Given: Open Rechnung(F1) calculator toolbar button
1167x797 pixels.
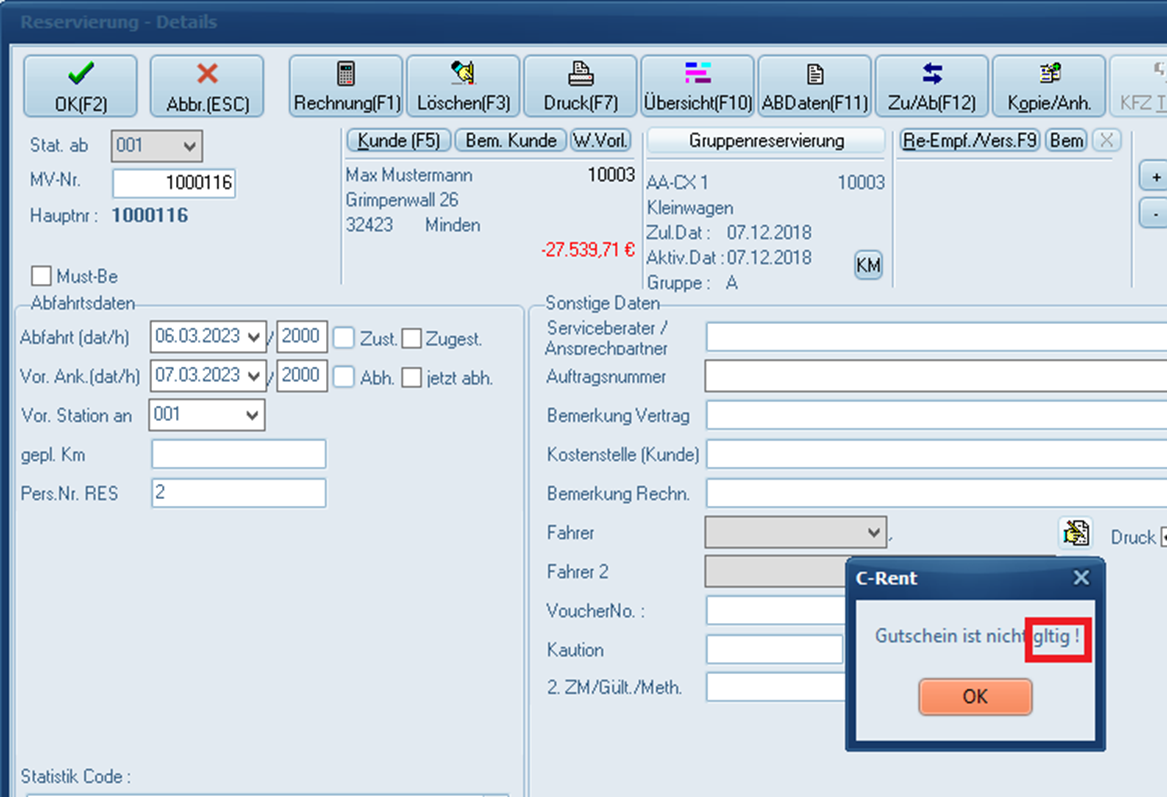Looking at the screenshot, I should point(346,87).
